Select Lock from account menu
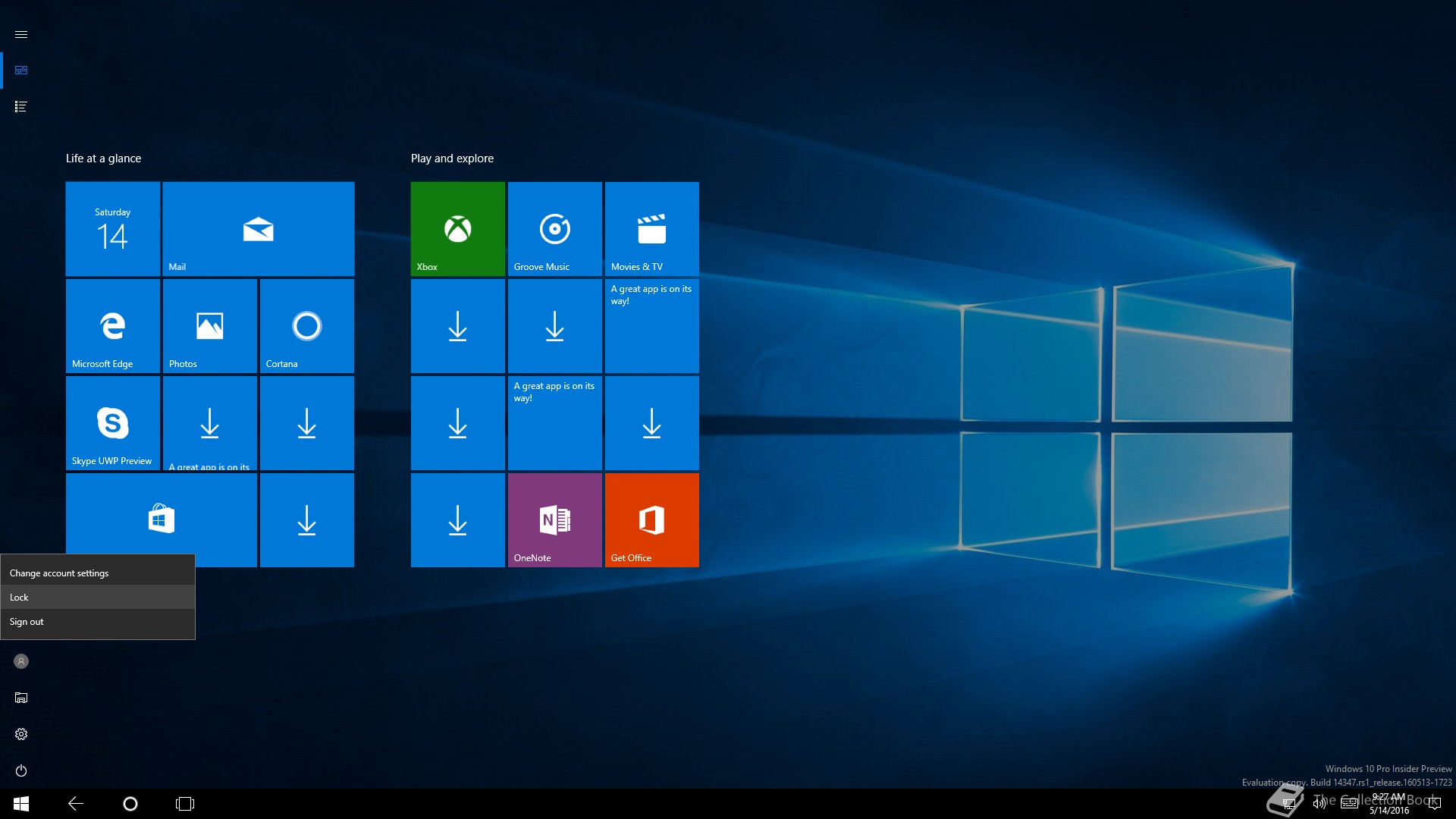 [98, 598]
